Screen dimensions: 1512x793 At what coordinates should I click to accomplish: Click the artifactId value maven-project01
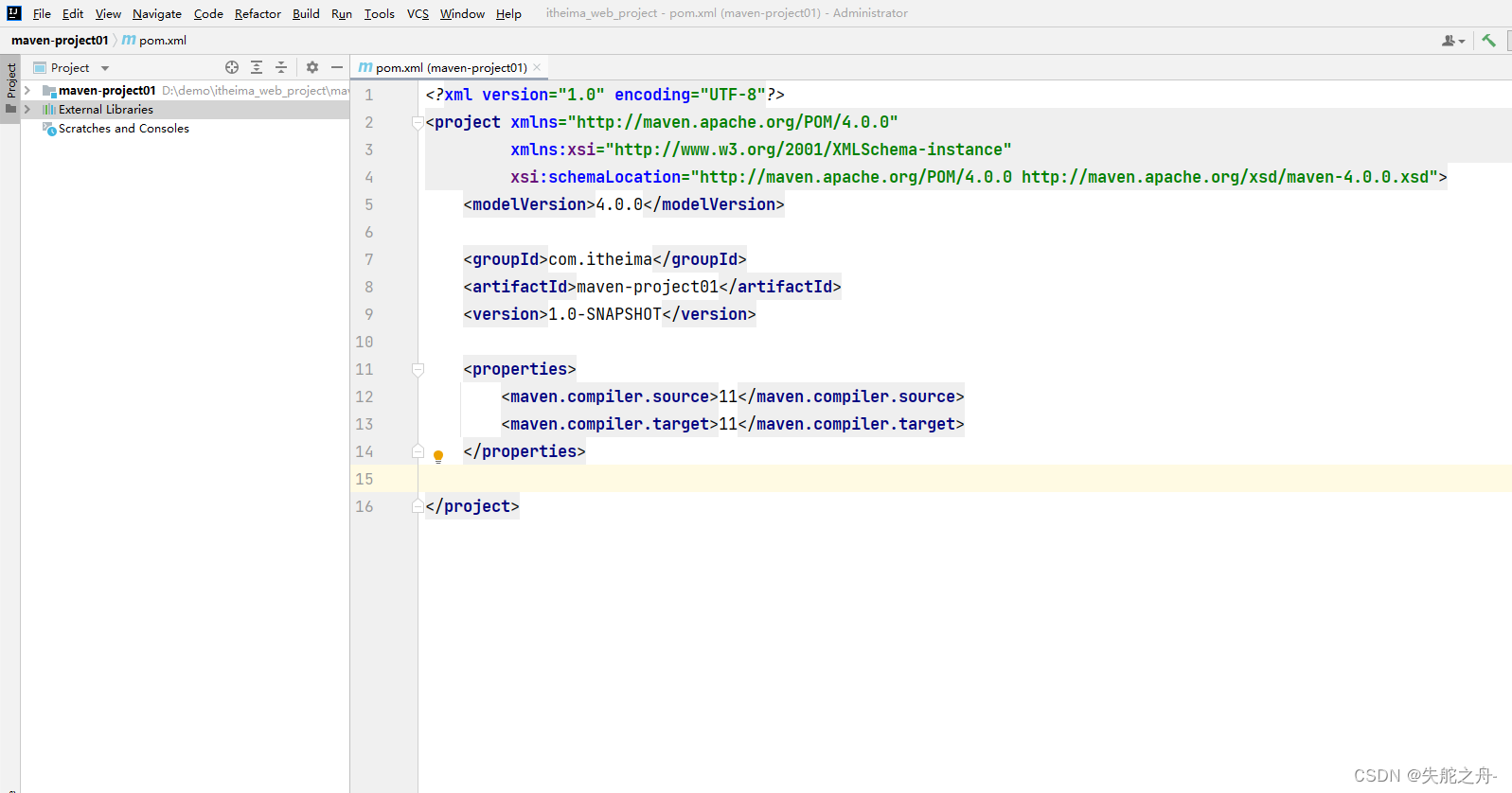pos(648,287)
